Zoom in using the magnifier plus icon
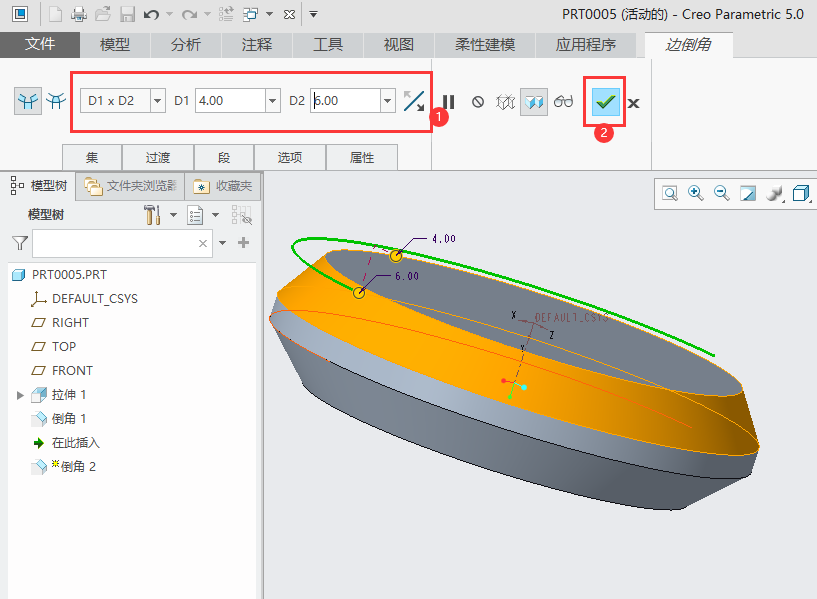 click(696, 193)
